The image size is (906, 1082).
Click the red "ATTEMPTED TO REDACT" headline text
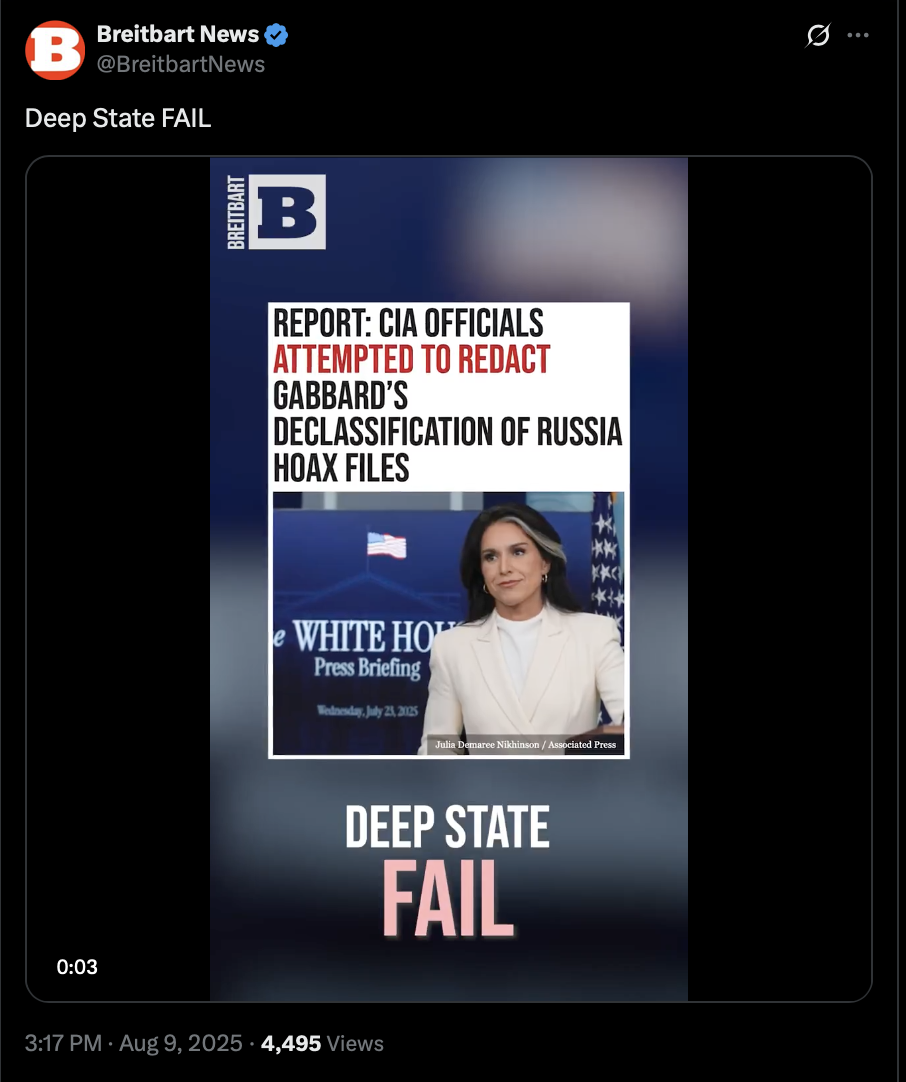[x=411, y=360]
